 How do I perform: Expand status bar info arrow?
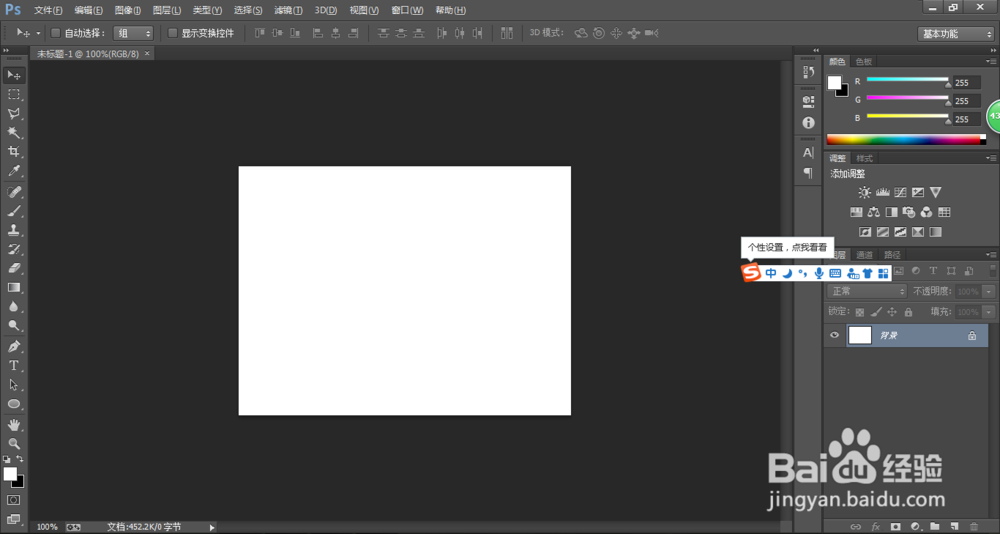[x=212, y=528]
